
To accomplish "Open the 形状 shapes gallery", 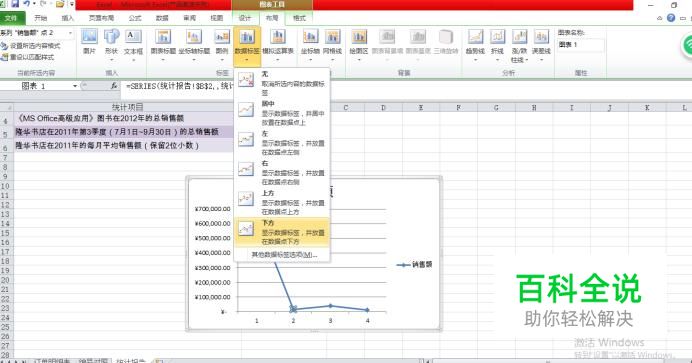I will (112, 44).
